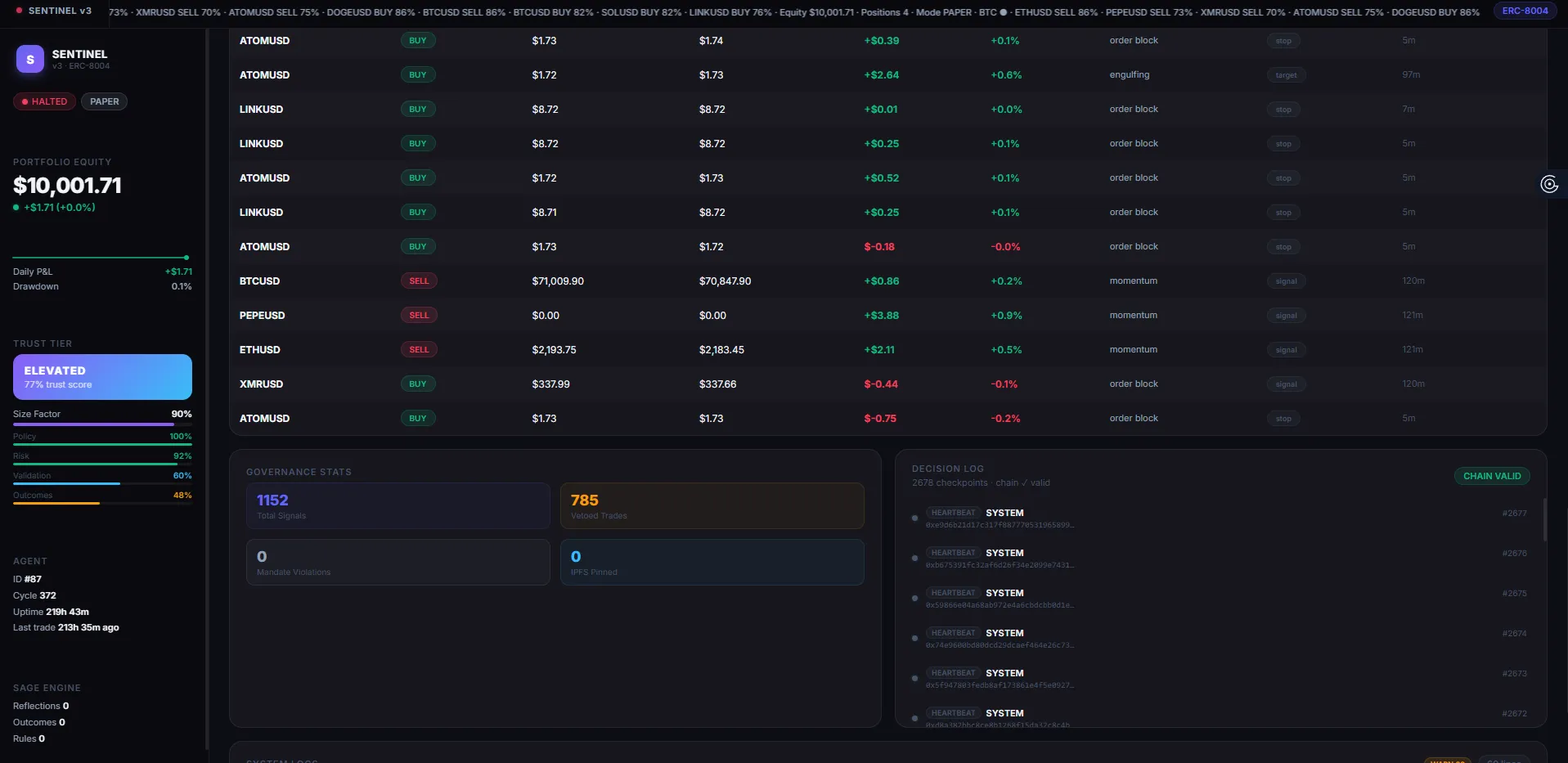The width and height of the screenshot is (1568, 763).
Task: Click the Sentinel "S" agent avatar
Action: click(29, 59)
